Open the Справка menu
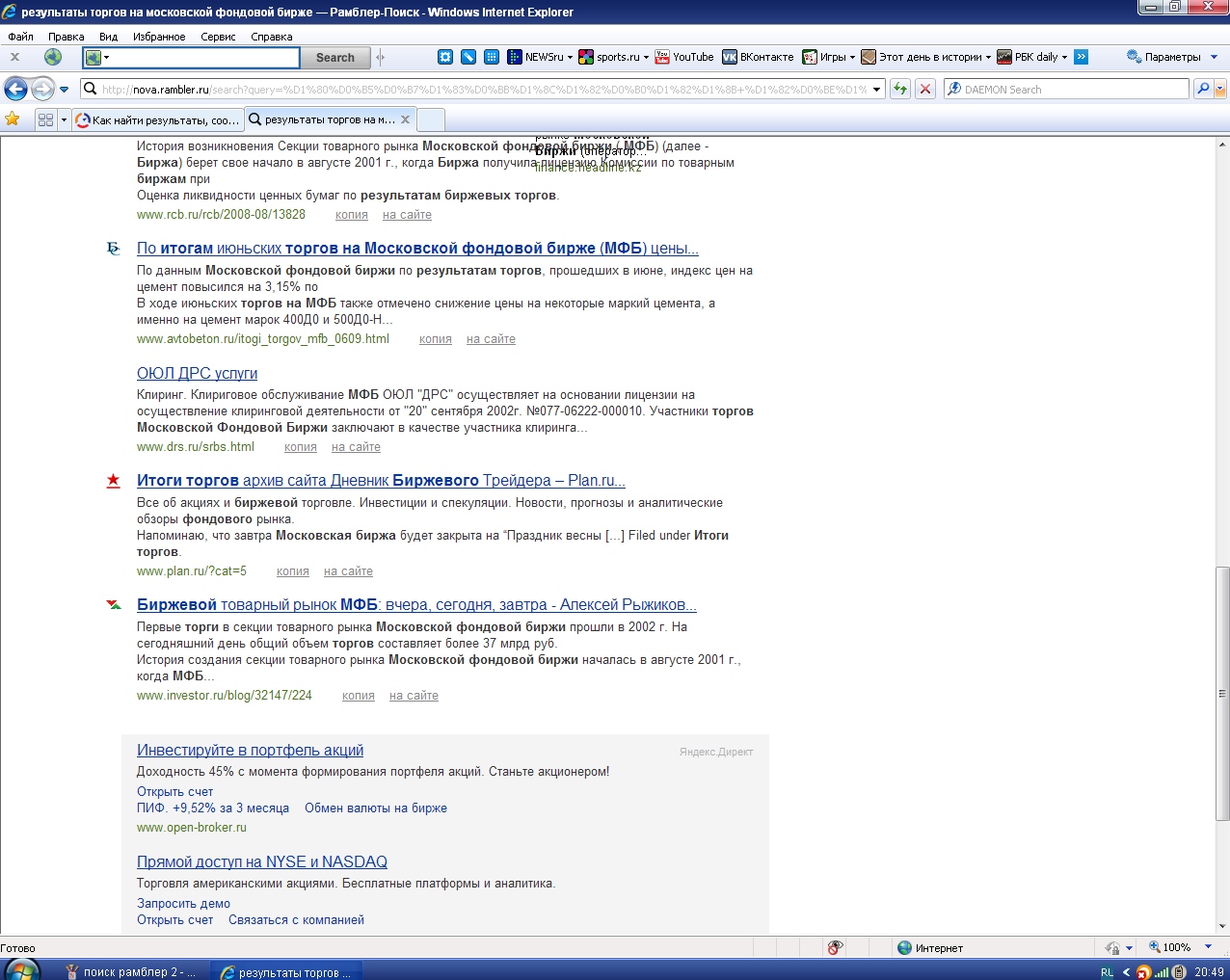1230x980 pixels. pos(272,37)
